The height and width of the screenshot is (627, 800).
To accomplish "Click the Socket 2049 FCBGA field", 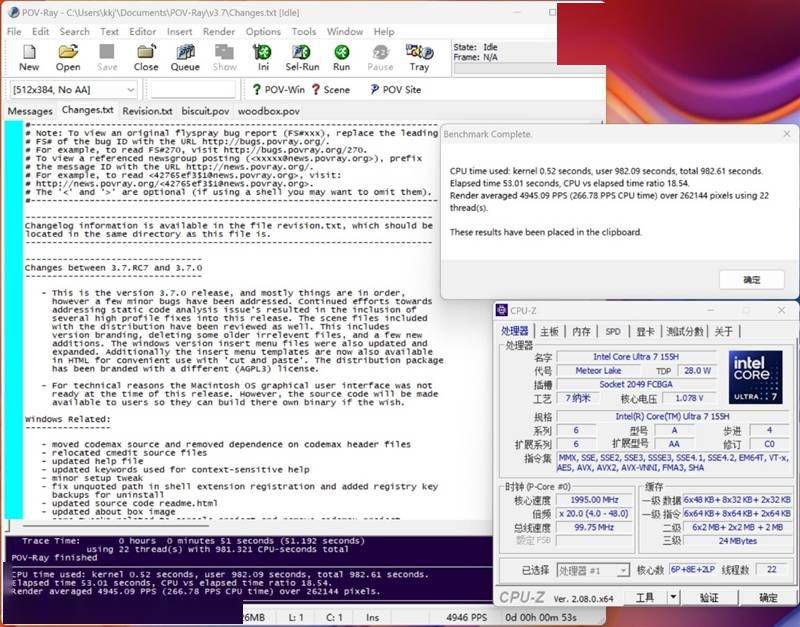I will 636,384.
